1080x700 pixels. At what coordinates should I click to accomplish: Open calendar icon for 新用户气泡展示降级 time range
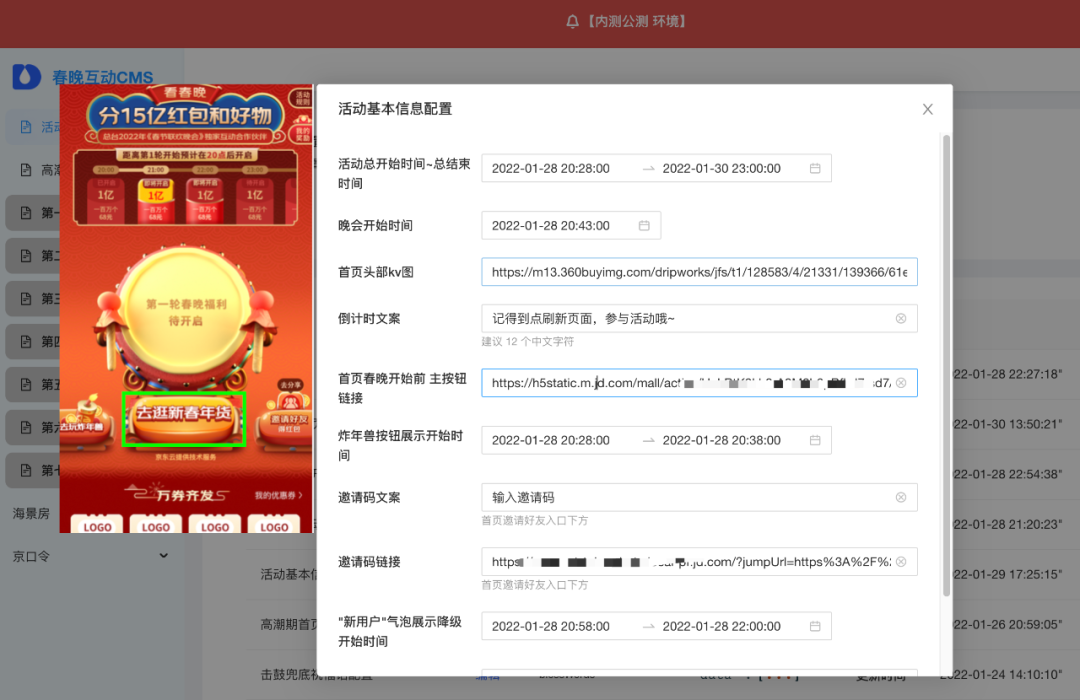pos(815,626)
